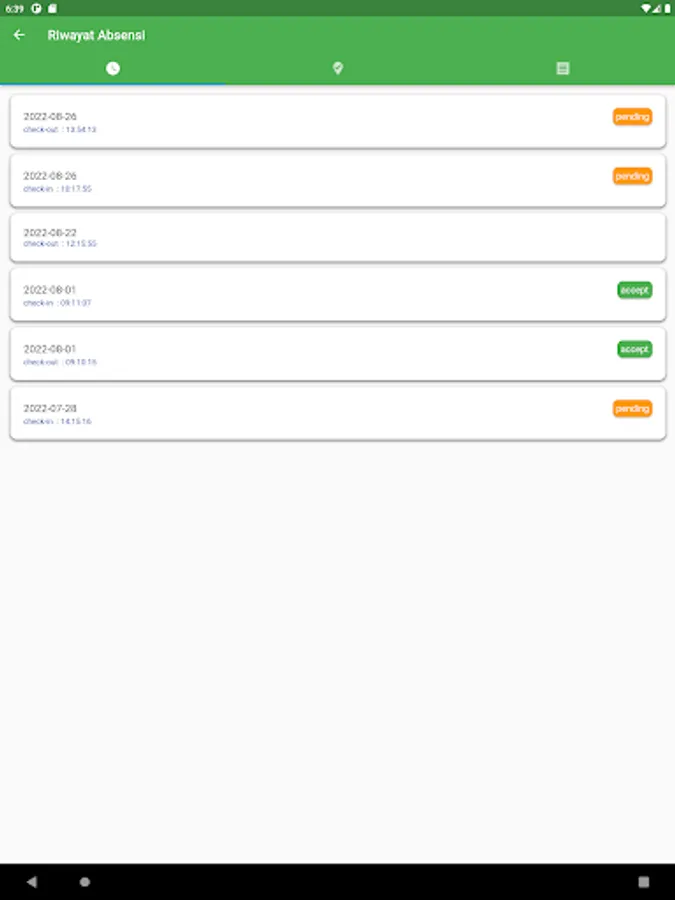Tap pending badge on 2022-08-26 check-in
Viewport: 675px width, 900px height.
point(632,176)
